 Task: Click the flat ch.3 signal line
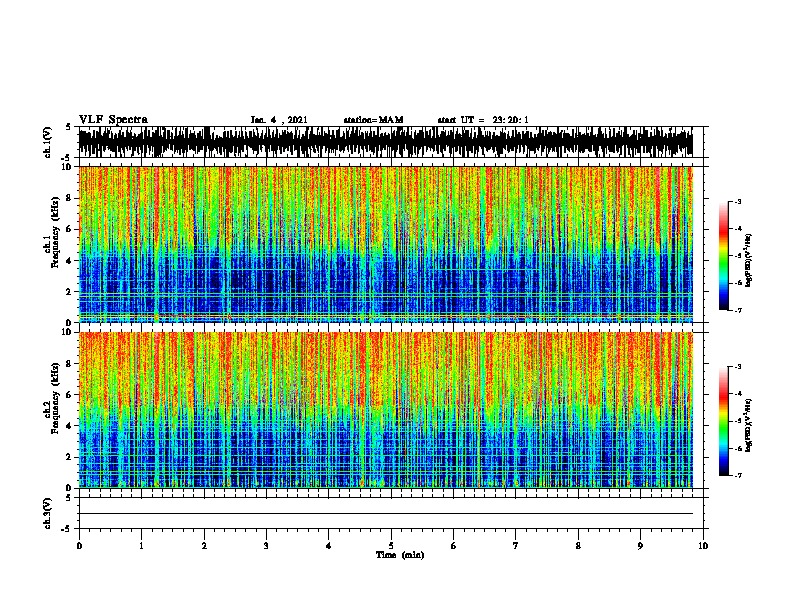385,514
